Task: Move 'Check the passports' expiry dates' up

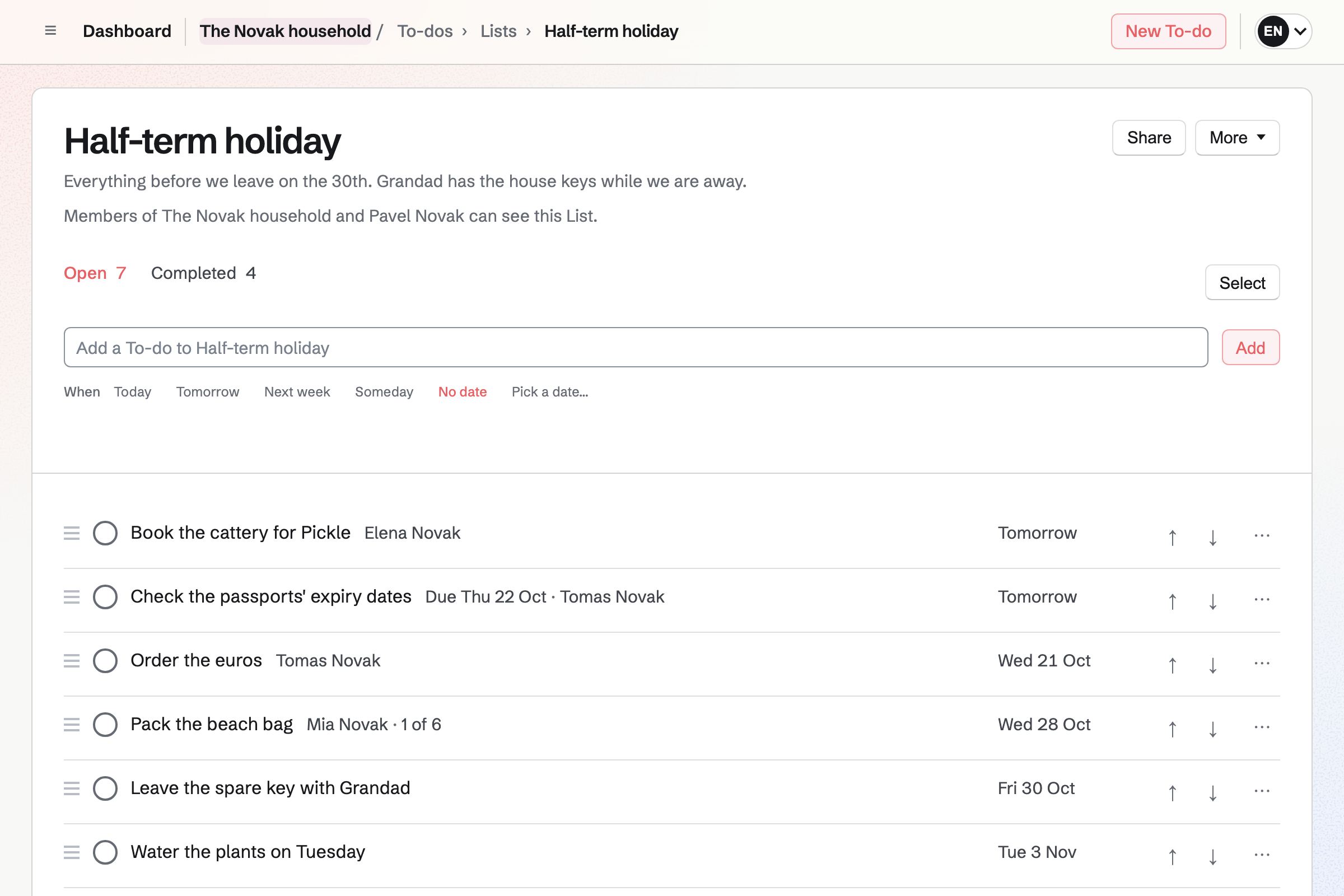Action: click(x=1172, y=600)
